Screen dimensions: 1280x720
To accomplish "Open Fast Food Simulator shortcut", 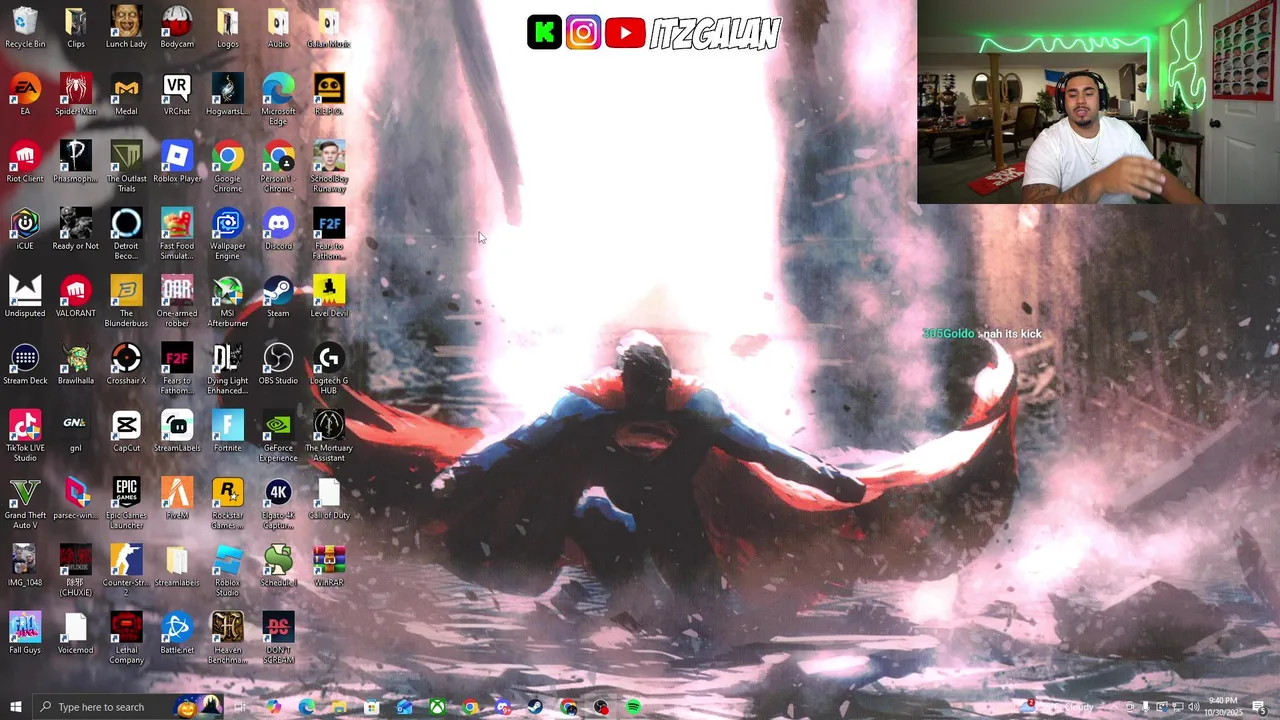I will 177,233.
